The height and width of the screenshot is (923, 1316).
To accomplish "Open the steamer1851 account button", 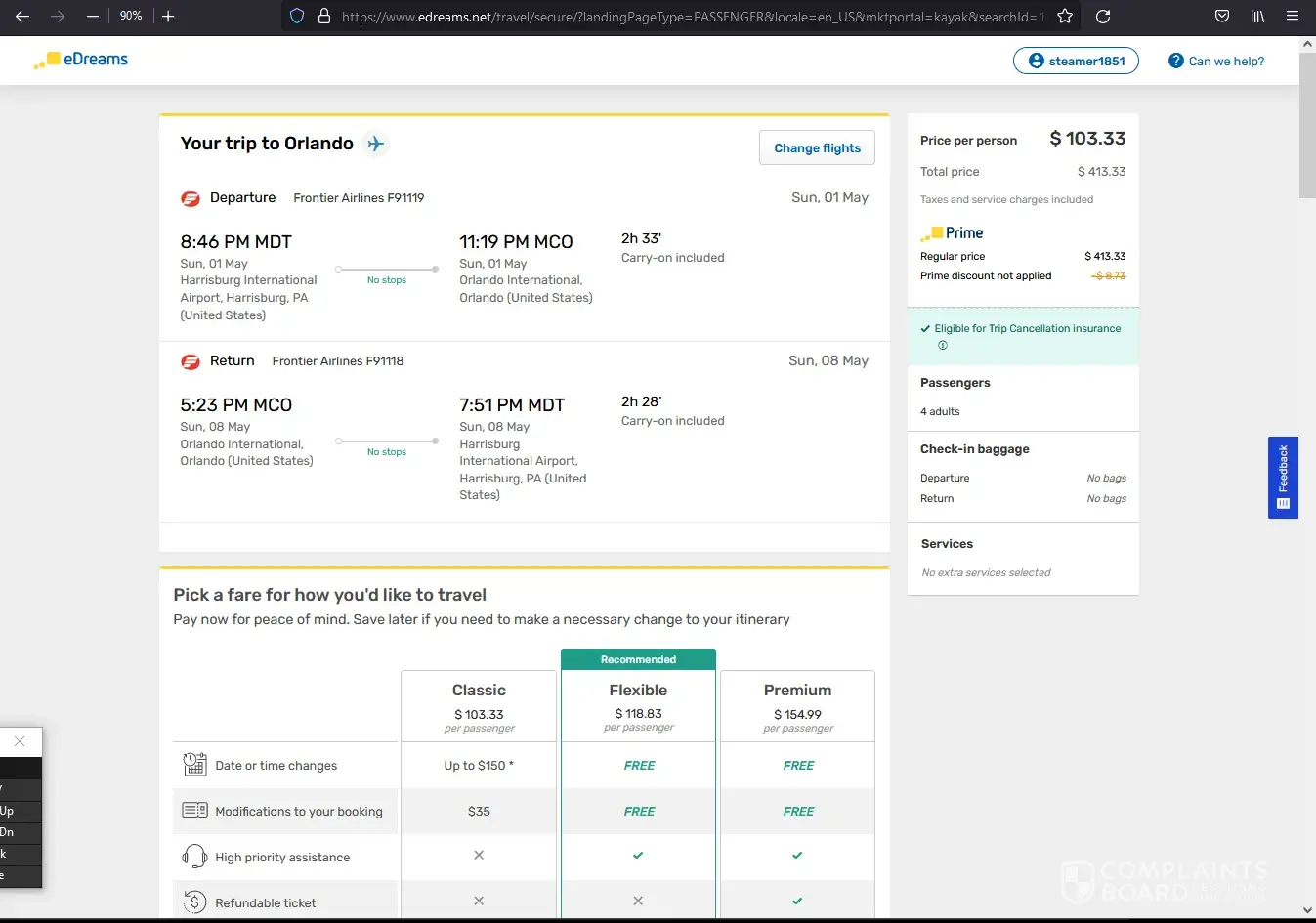I will click(x=1076, y=61).
